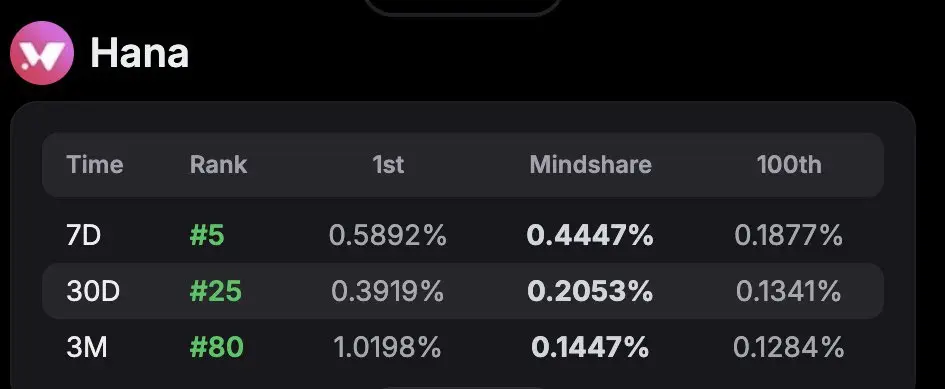
Task: Click the 1.0198% first-place value
Action: [388, 347]
